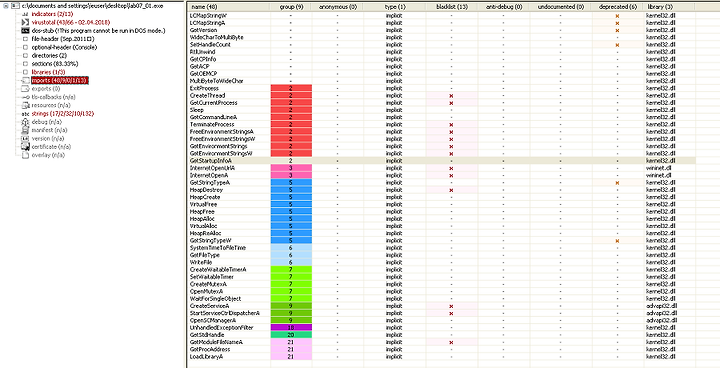This screenshot has height=368, width=720.
Task: Click the debug node icon
Action: pos(26,122)
